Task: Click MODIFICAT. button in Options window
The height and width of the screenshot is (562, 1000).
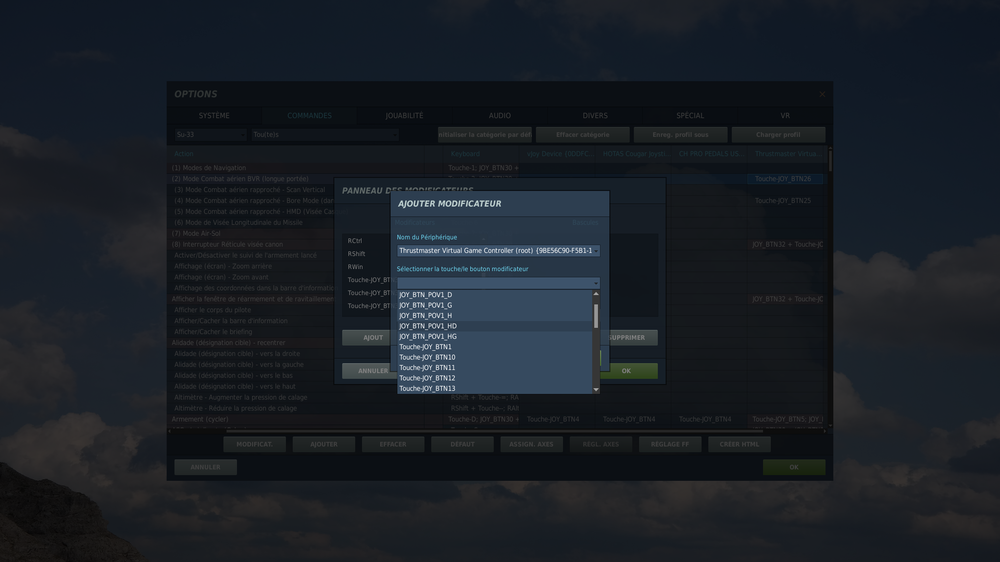Action: [x=254, y=444]
